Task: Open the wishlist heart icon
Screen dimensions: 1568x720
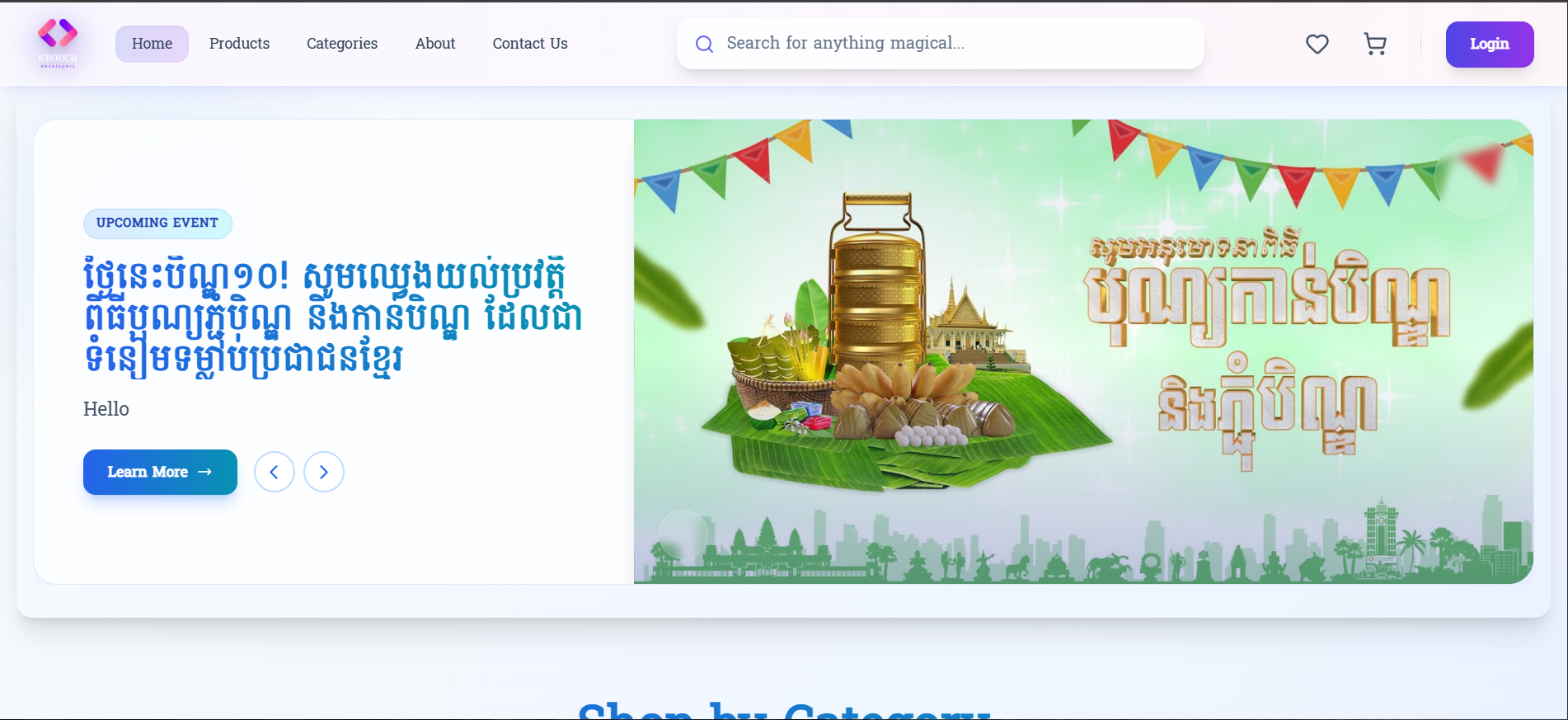Action: (1317, 44)
